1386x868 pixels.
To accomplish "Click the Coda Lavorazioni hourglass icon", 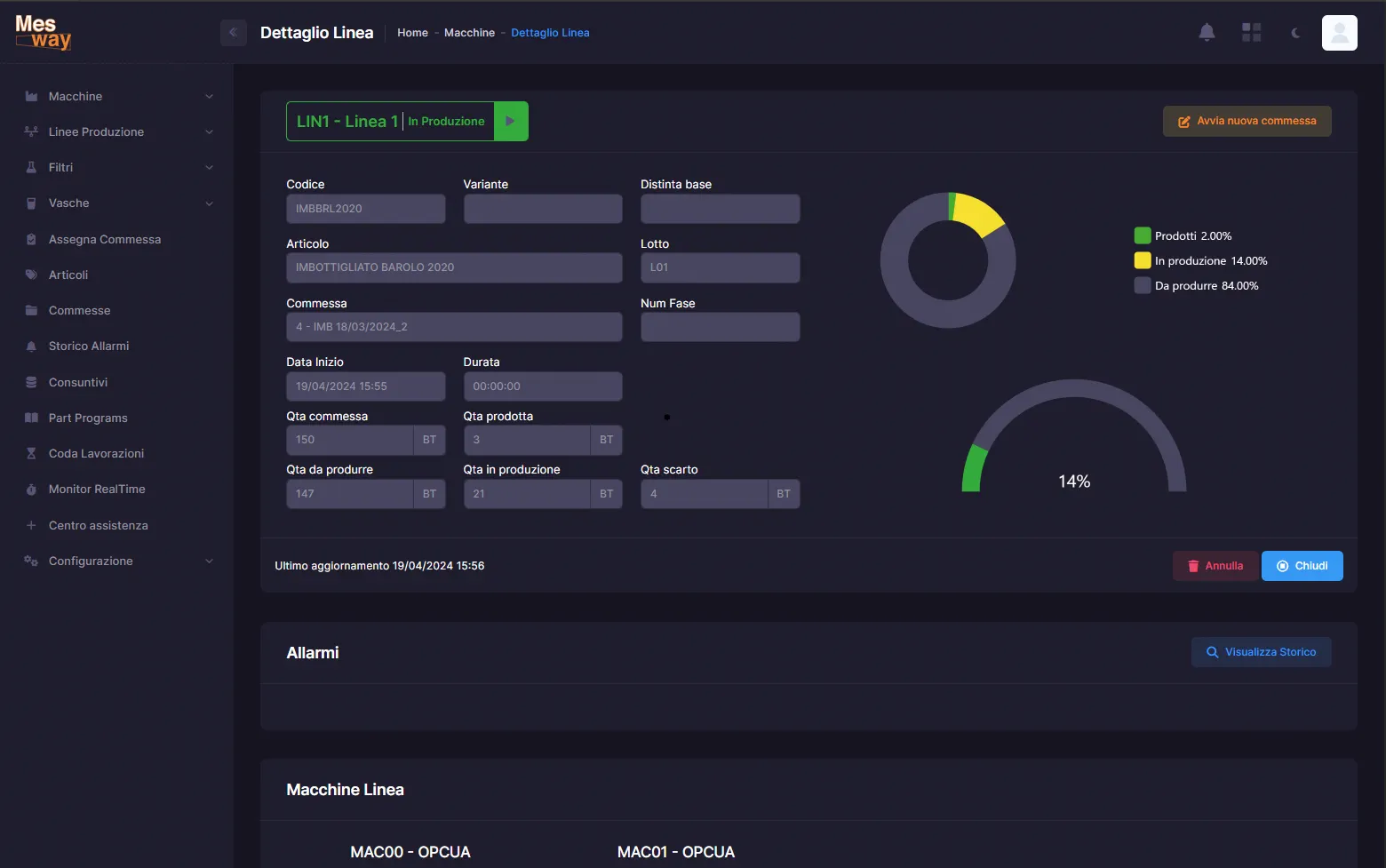I will point(31,453).
